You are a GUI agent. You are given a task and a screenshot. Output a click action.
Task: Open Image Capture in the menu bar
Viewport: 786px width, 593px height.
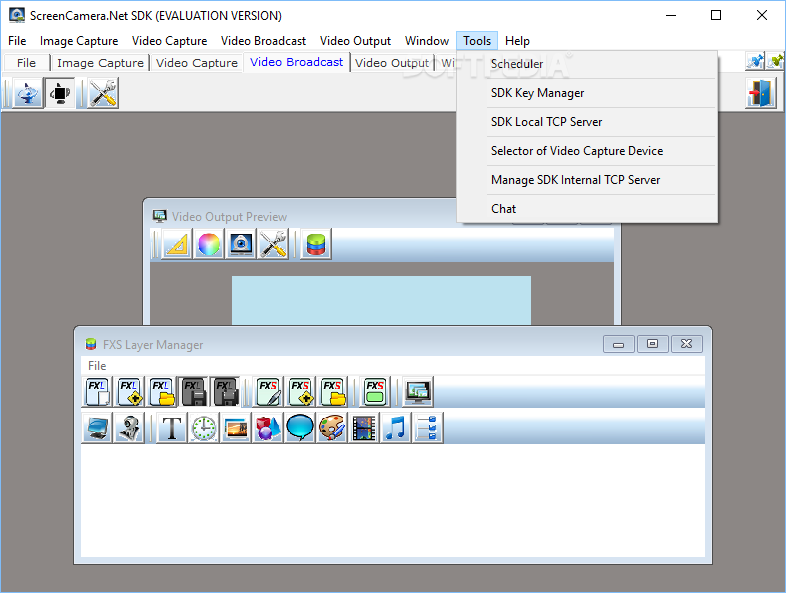[79, 41]
